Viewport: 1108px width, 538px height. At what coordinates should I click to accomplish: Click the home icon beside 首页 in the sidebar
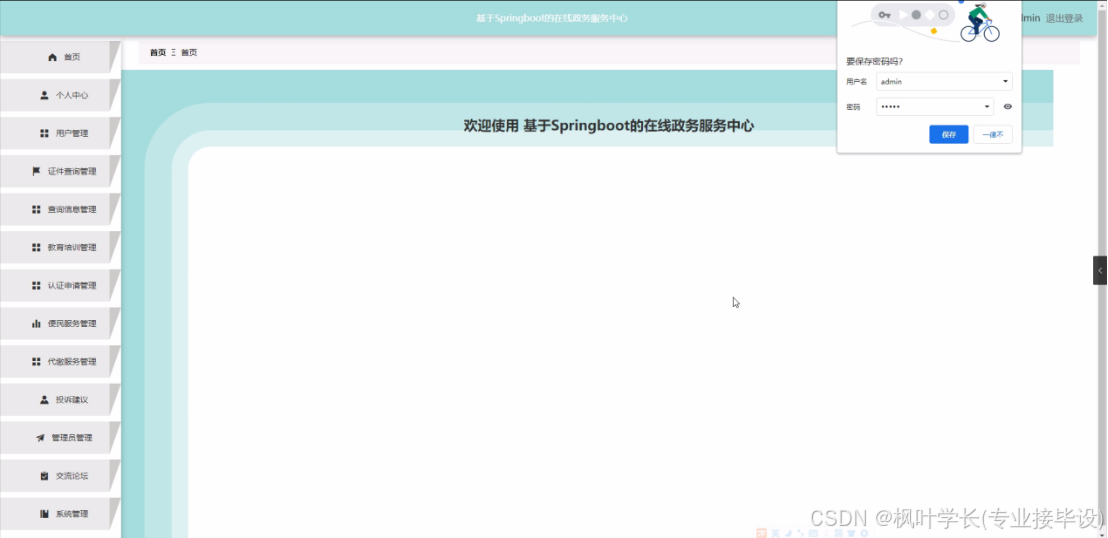click(52, 57)
